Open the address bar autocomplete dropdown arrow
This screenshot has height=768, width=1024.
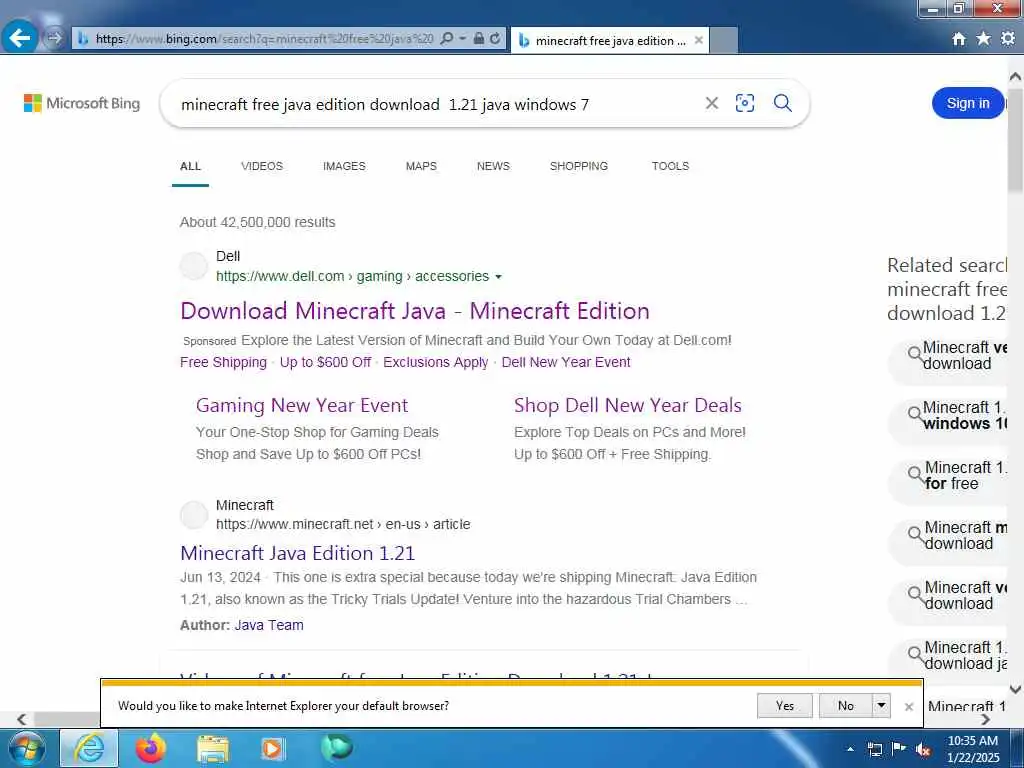click(462, 39)
